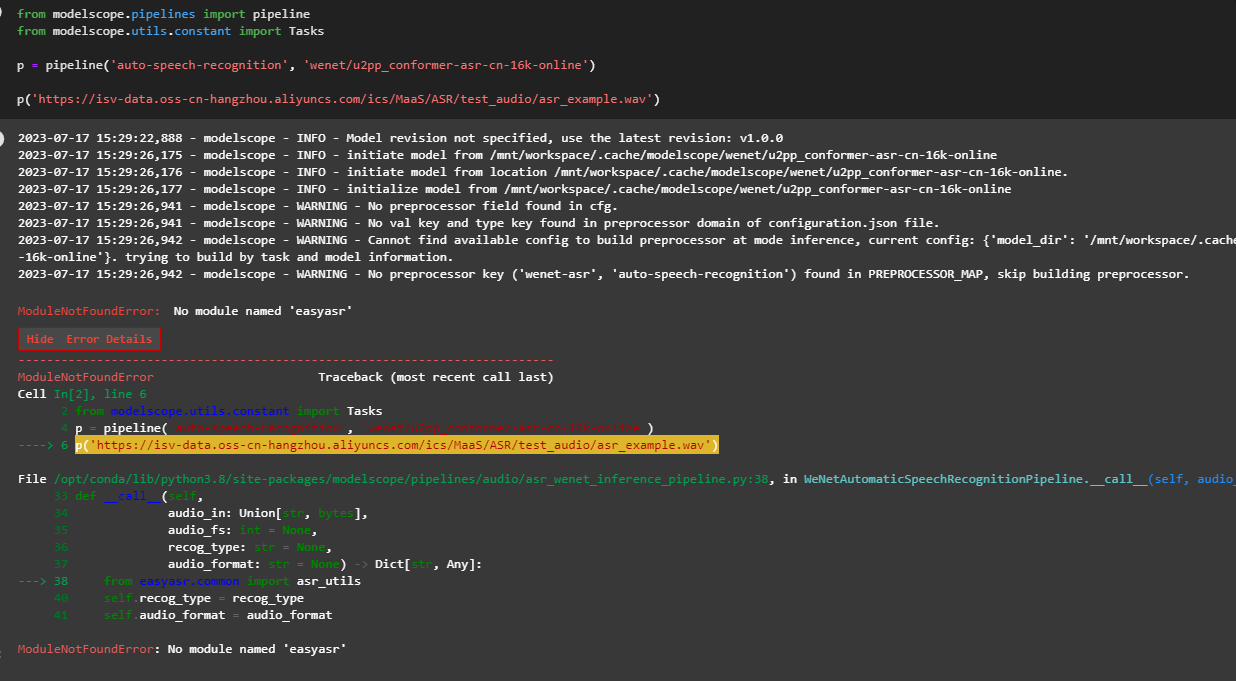The image size is (1236, 681).
Task: Click the output indicator icon beside the log
Action: 3,137
